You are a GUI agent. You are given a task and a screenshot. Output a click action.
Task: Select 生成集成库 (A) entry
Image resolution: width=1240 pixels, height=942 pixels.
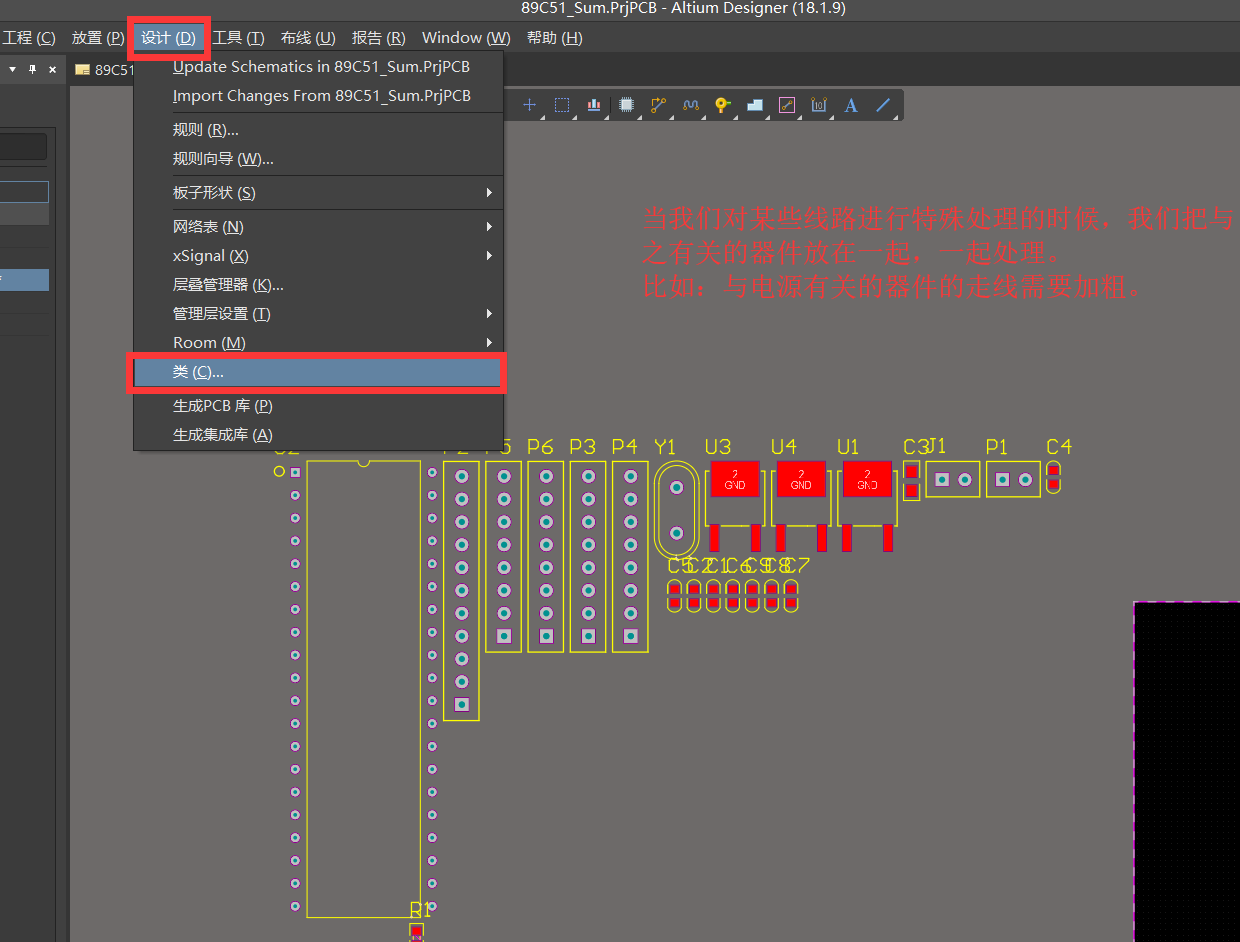(319, 435)
